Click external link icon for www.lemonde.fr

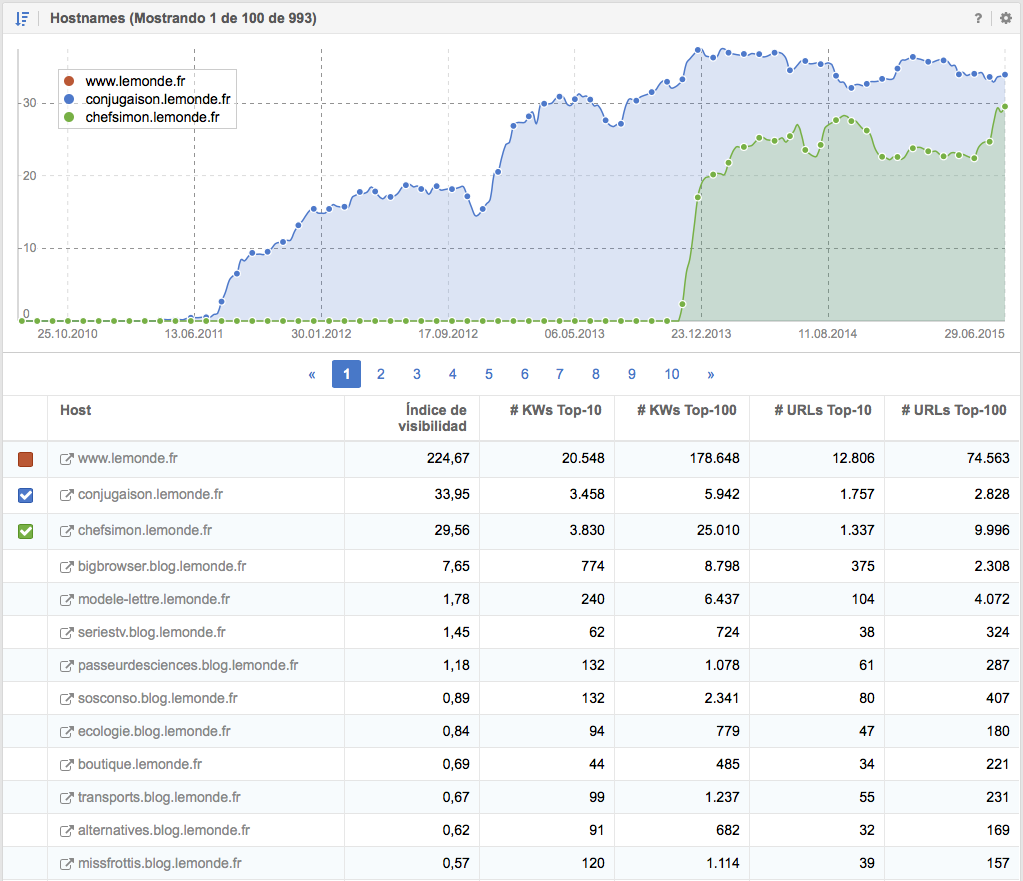(67, 459)
